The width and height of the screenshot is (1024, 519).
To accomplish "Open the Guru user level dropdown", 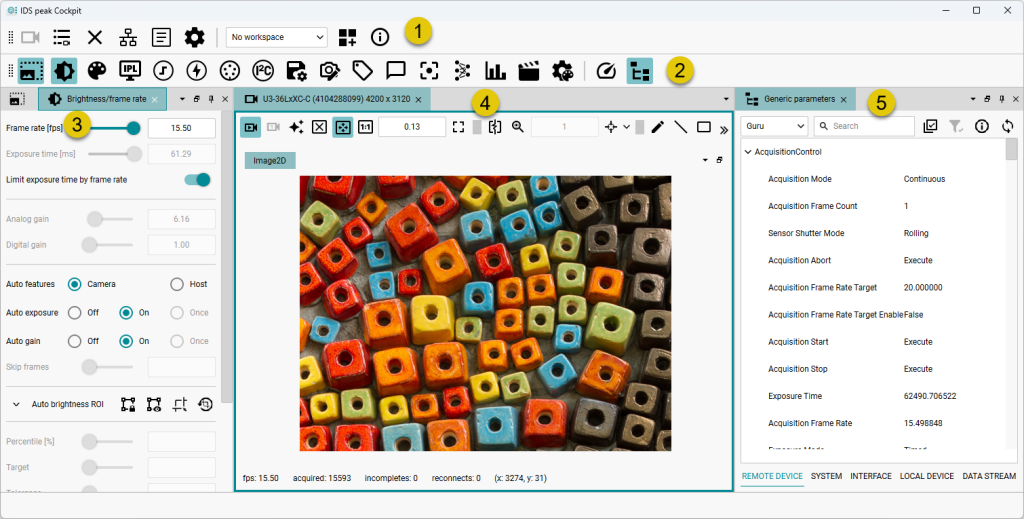I will 774,126.
